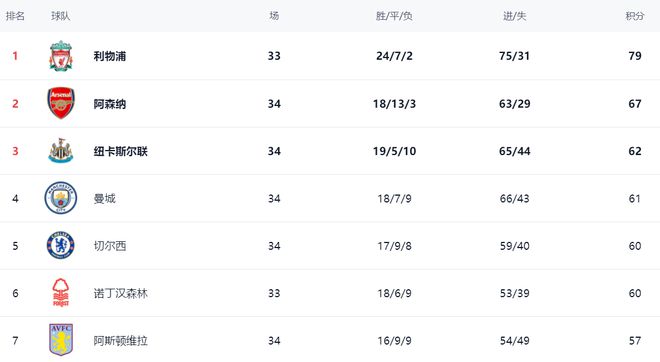Select the 纽卡斯尔联 team name
This screenshot has width=660, height=362.
[x=121, y=151]
